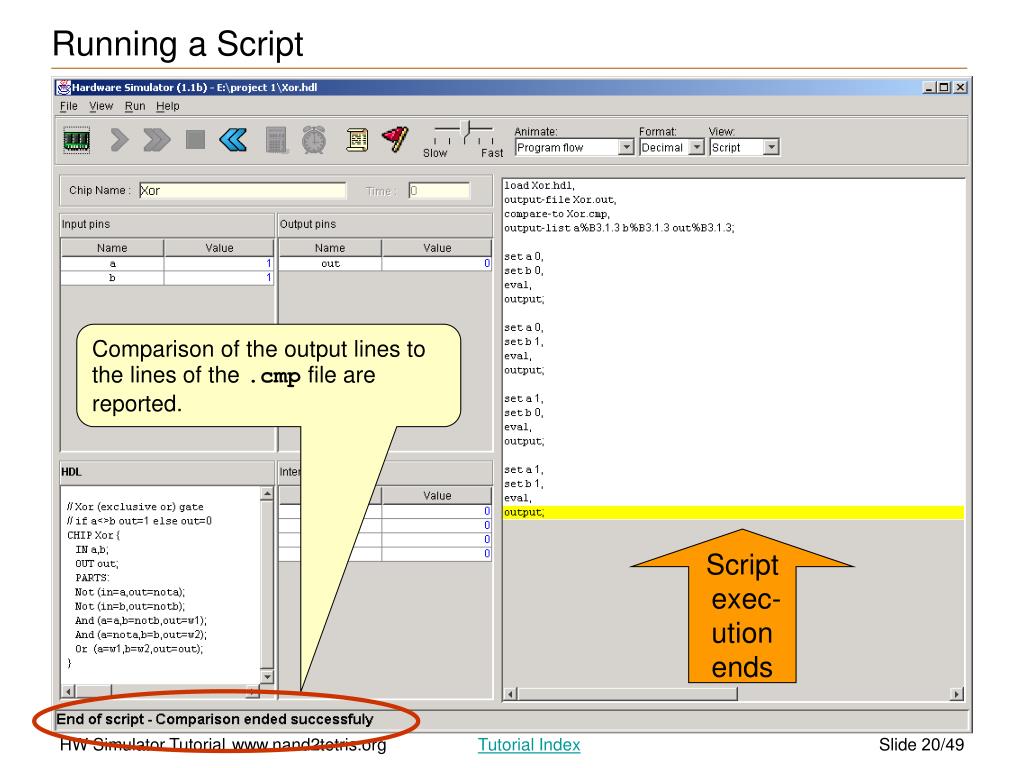Open the File menu
This screenshot has width=1024, height=768.
point(69,106)
